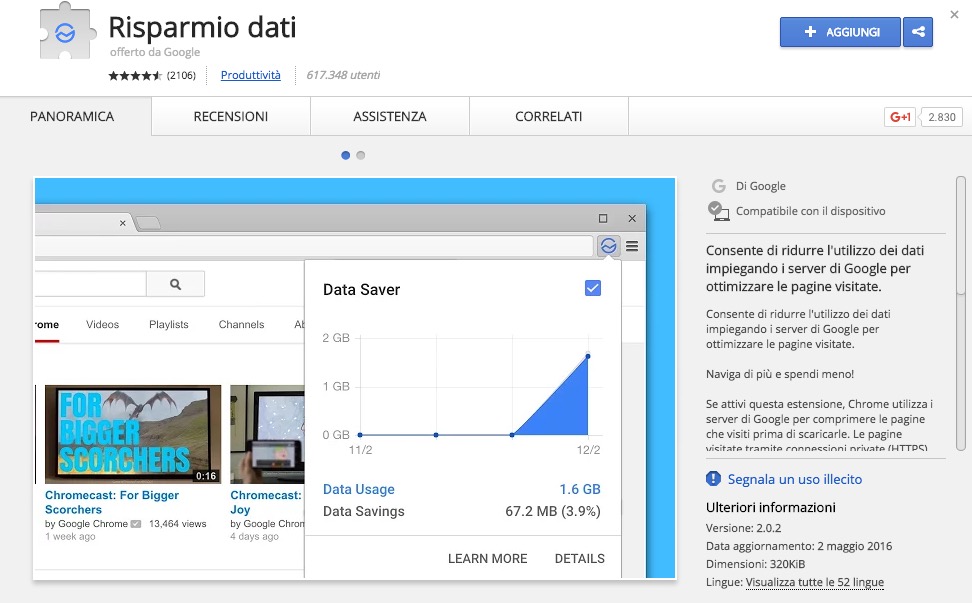Switch to the Assistenza tab

click(390, 117)
